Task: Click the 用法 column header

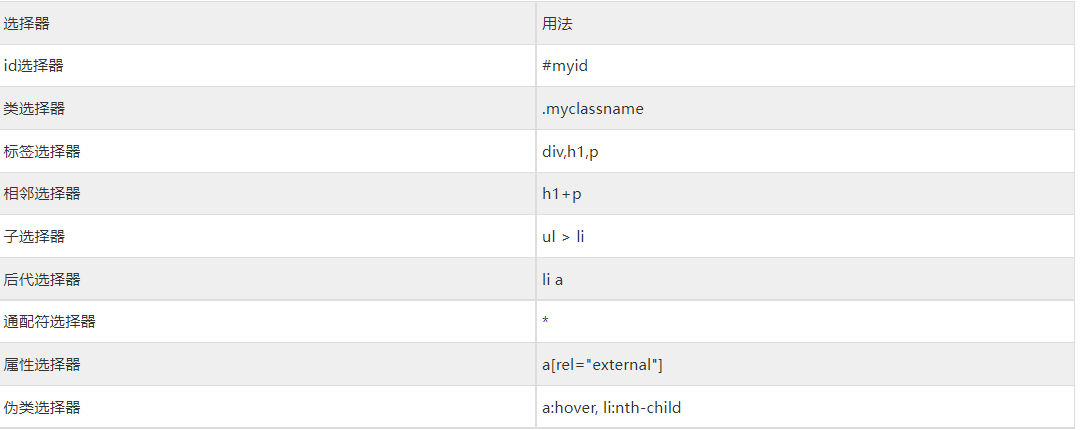Action: [557, 23]
